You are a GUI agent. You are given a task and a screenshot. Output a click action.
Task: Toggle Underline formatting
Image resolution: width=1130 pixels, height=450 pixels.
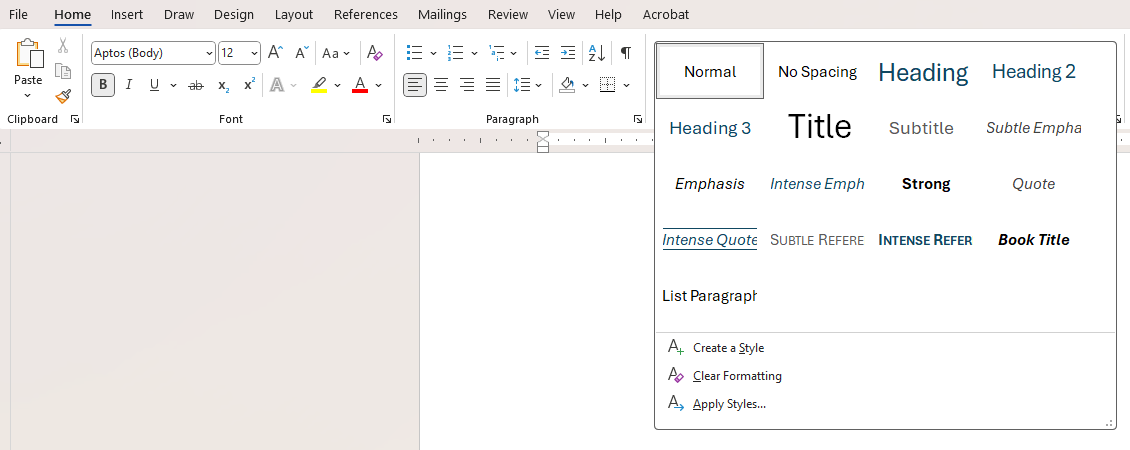pyautogui.click(x=154, y=85)
